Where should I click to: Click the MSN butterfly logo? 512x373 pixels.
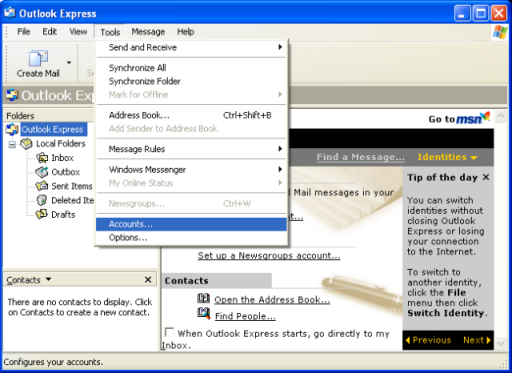486,116
